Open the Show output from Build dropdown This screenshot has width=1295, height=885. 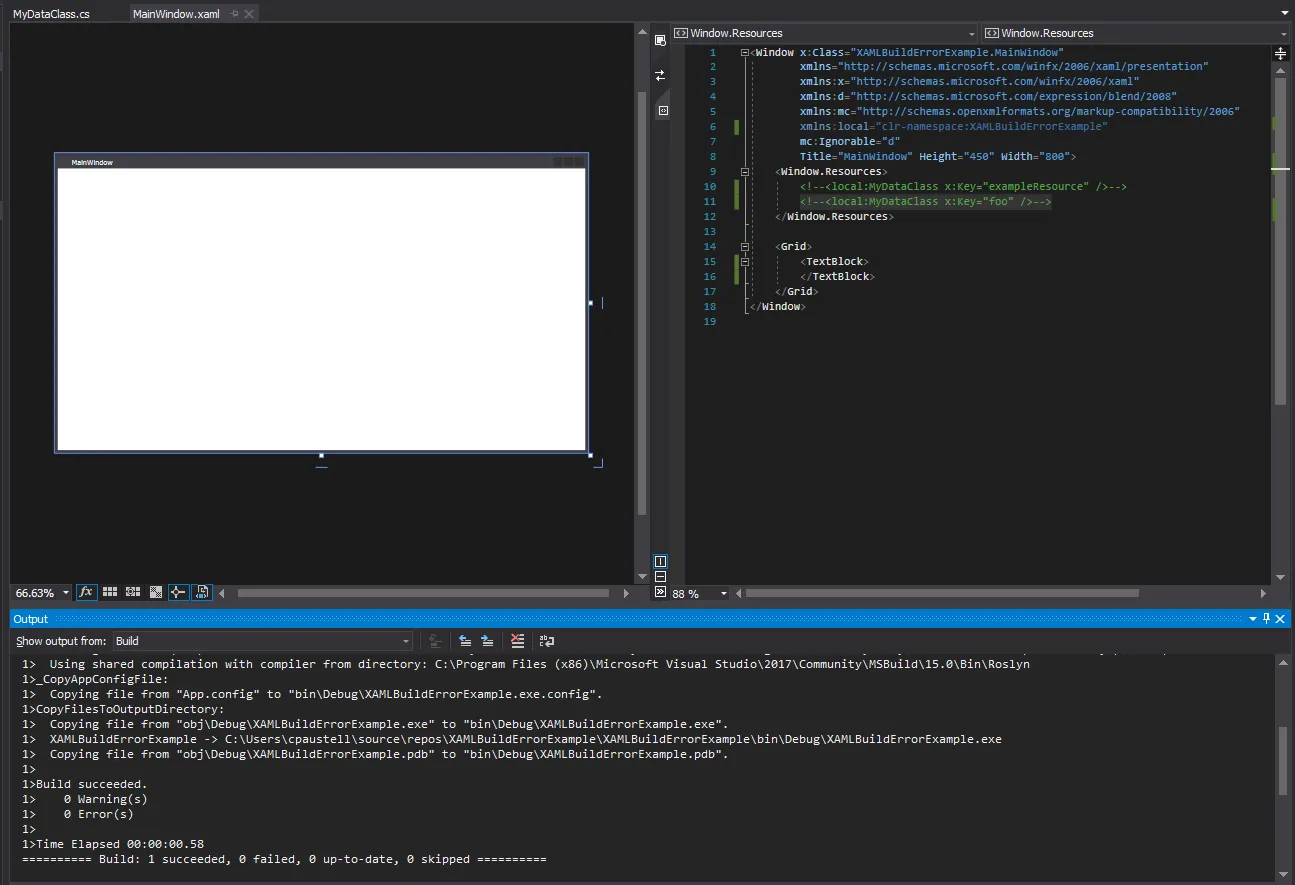(x=262, y=641)
